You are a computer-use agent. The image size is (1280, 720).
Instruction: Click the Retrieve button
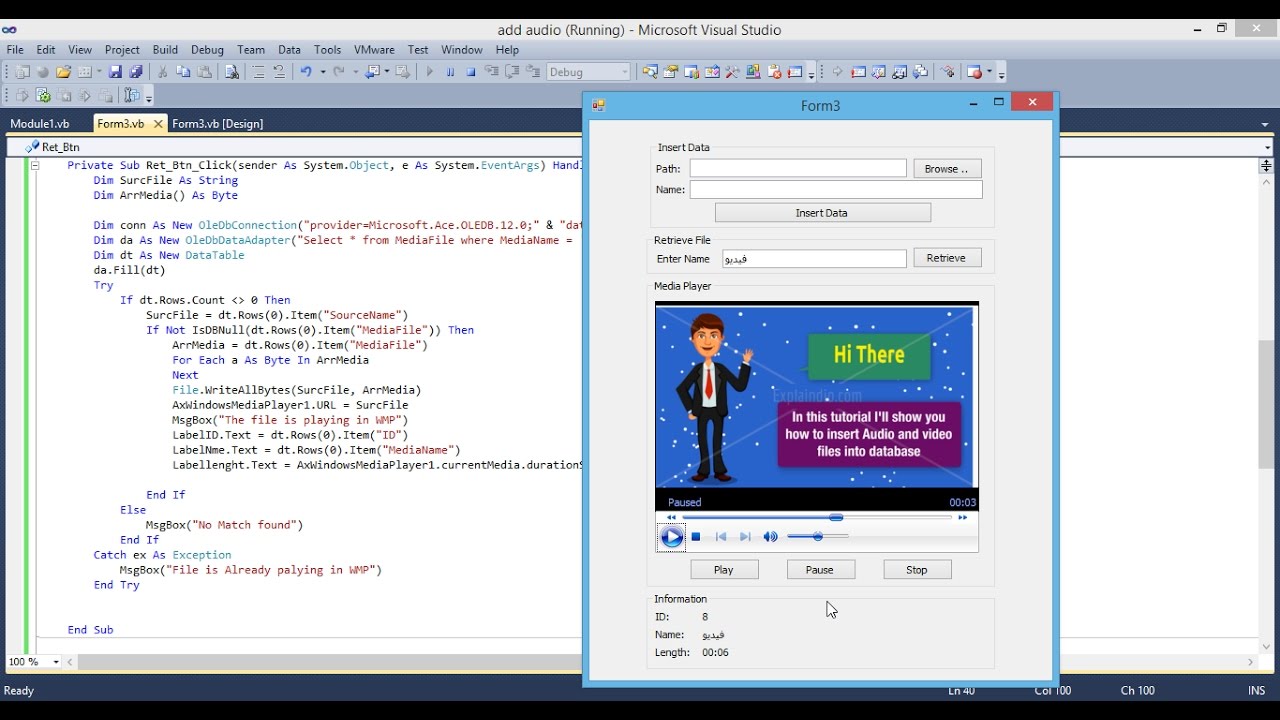946,258
